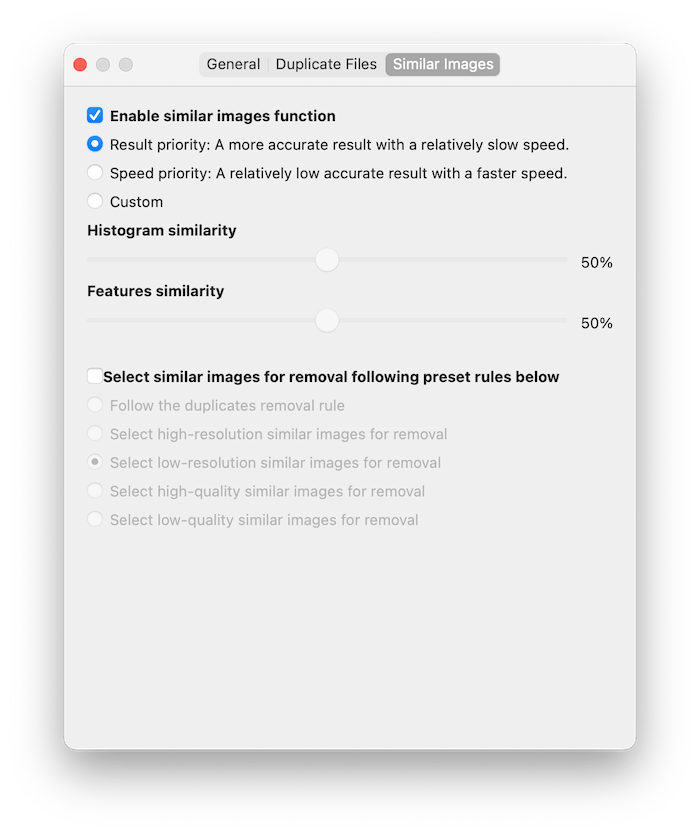
Task: Click the Histogram similarity slider track right end
Action: tap(564, 260)
